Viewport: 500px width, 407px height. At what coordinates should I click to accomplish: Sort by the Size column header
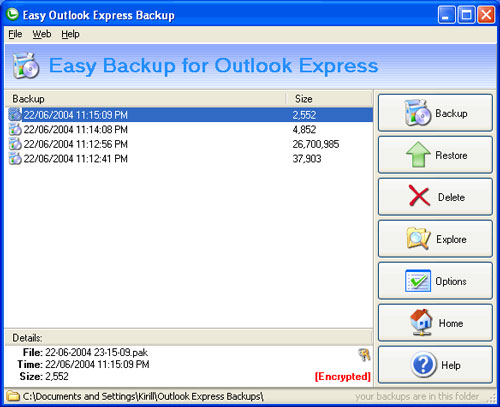pos(329,99)
